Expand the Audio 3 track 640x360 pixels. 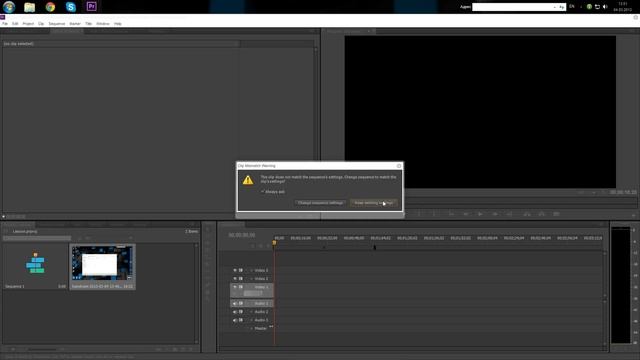click(251, 320)
